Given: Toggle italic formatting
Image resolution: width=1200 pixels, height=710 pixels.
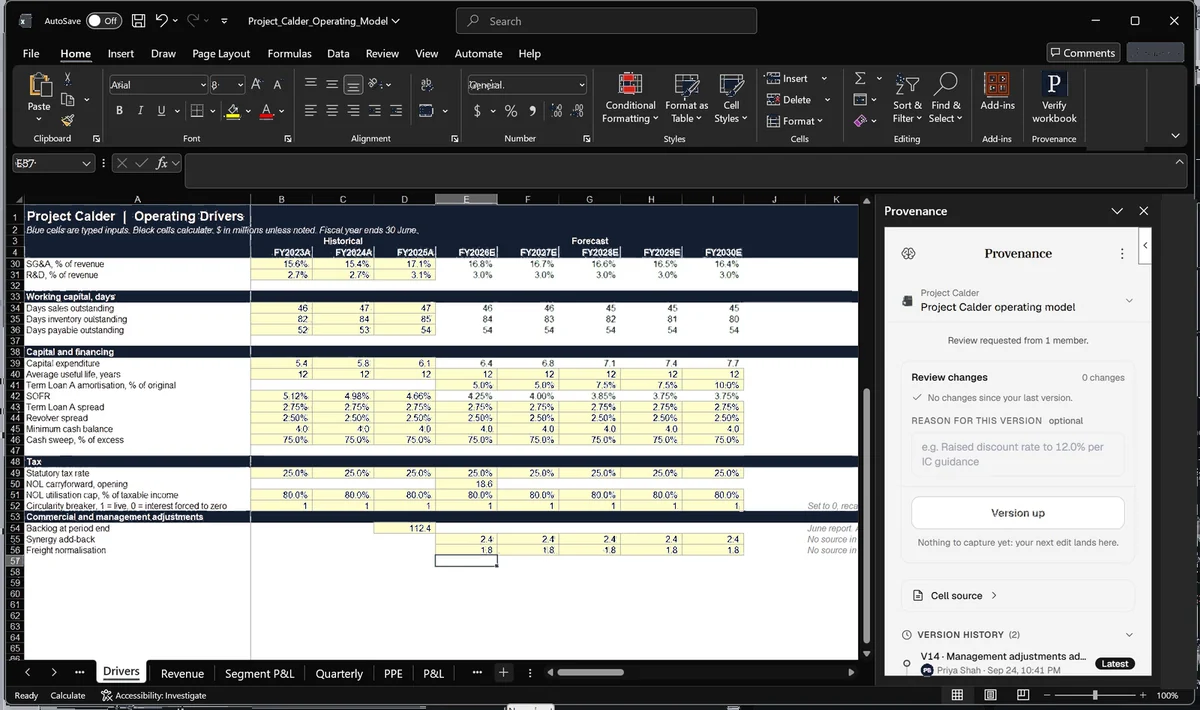Looking at the screenshot, I should click(140, 110).
